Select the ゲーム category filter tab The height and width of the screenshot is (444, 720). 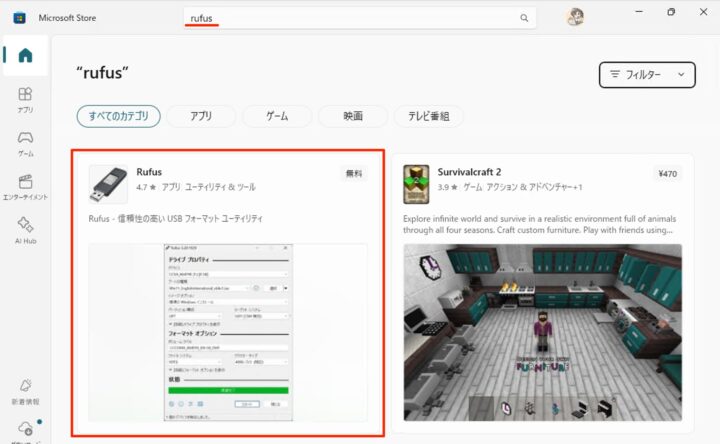pos(277,116)
